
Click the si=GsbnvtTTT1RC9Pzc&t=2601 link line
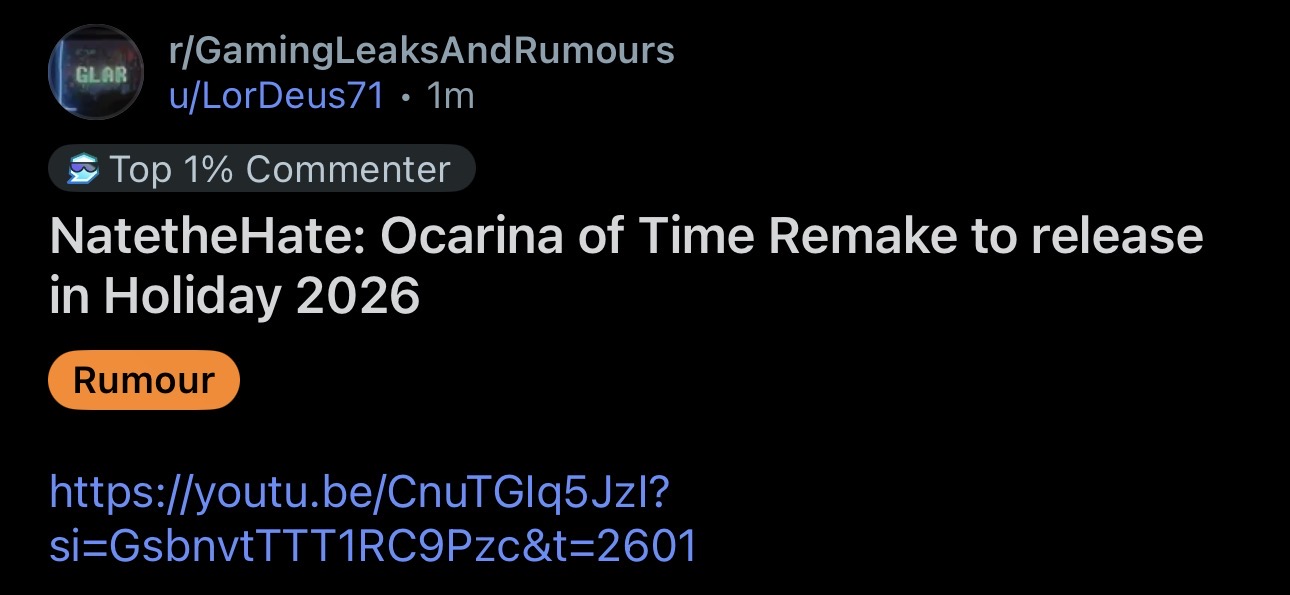click(x=372, y=545)
